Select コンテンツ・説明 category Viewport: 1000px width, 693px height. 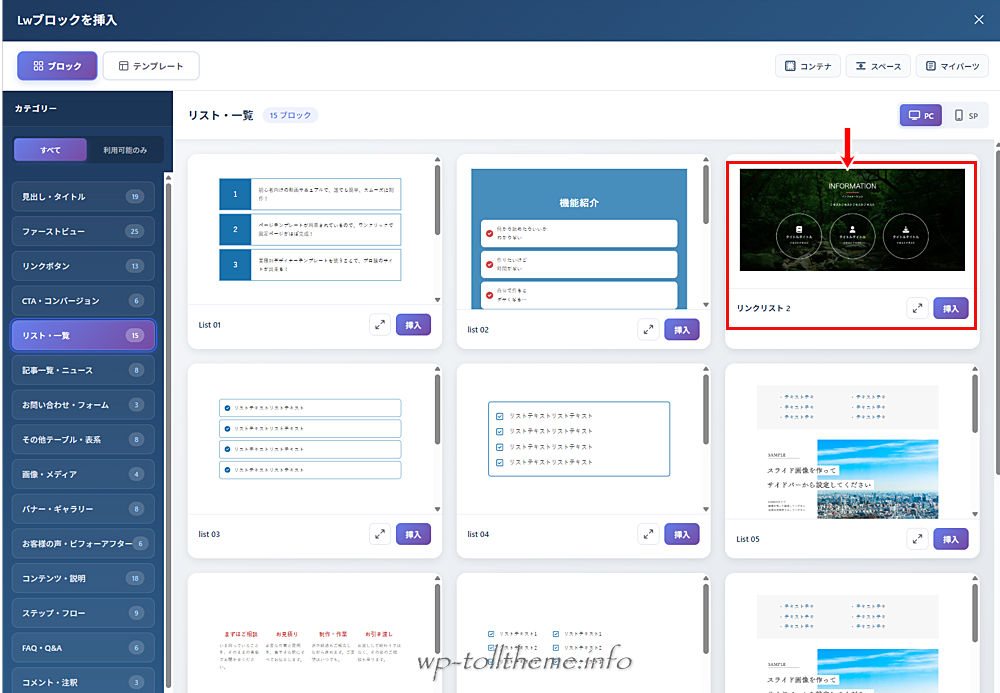click(83, 578)
